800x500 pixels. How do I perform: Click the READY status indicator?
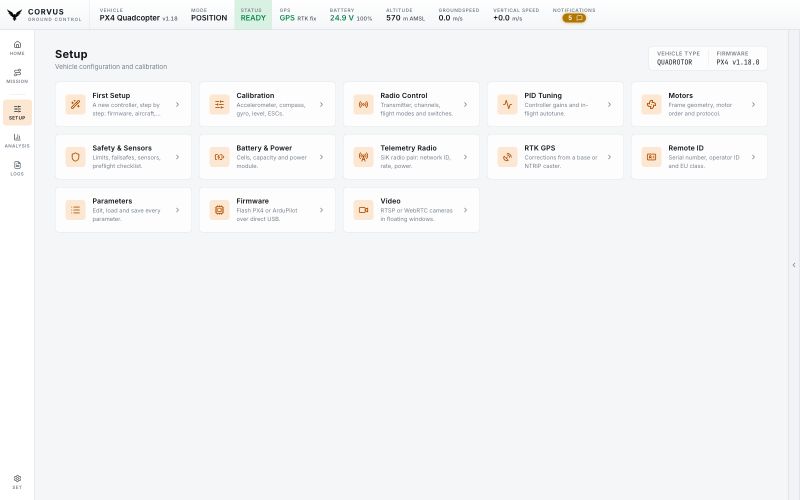click(x=253, y=15)
